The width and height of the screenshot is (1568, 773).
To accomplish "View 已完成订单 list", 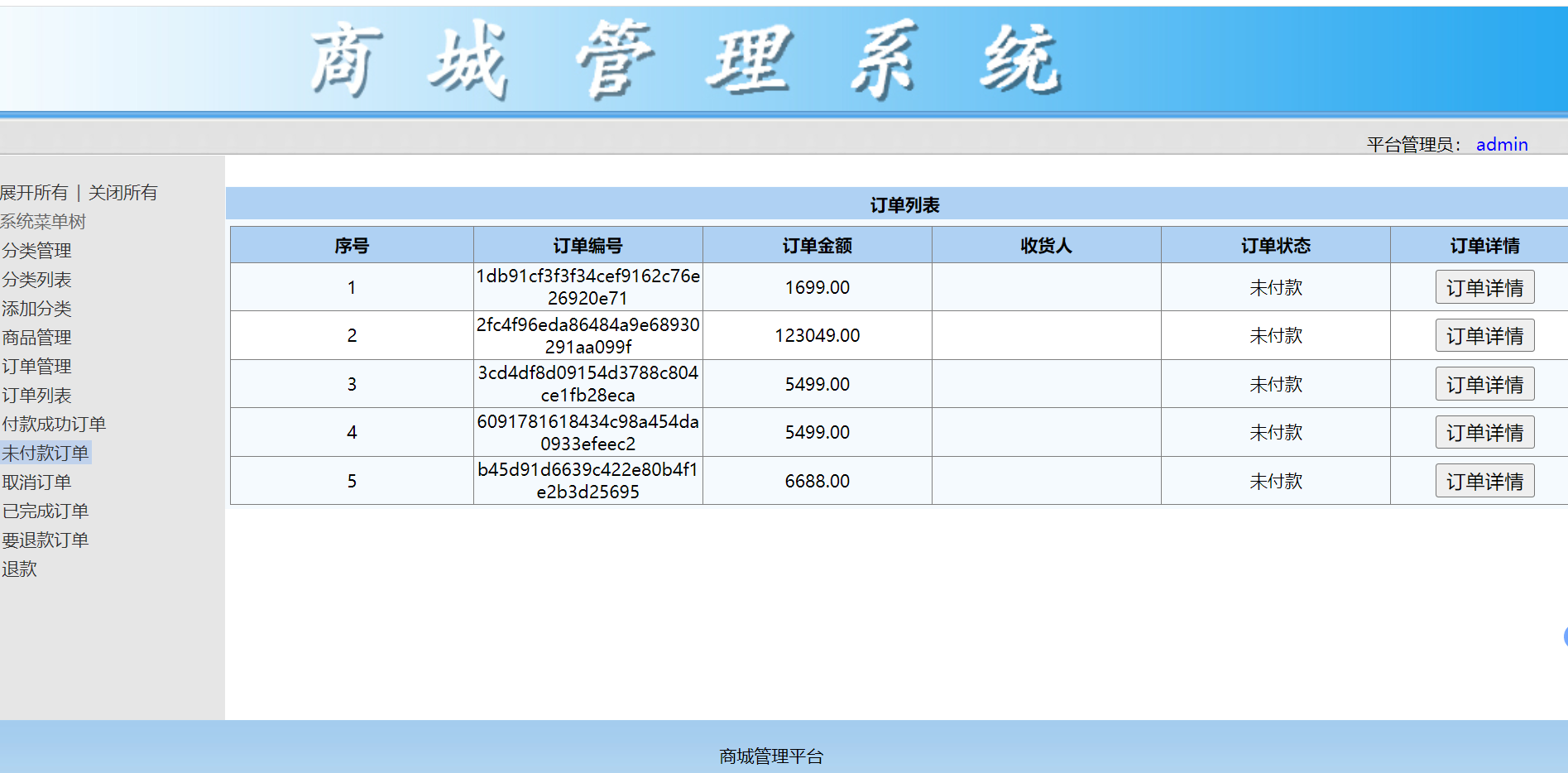I will (46, 511).
